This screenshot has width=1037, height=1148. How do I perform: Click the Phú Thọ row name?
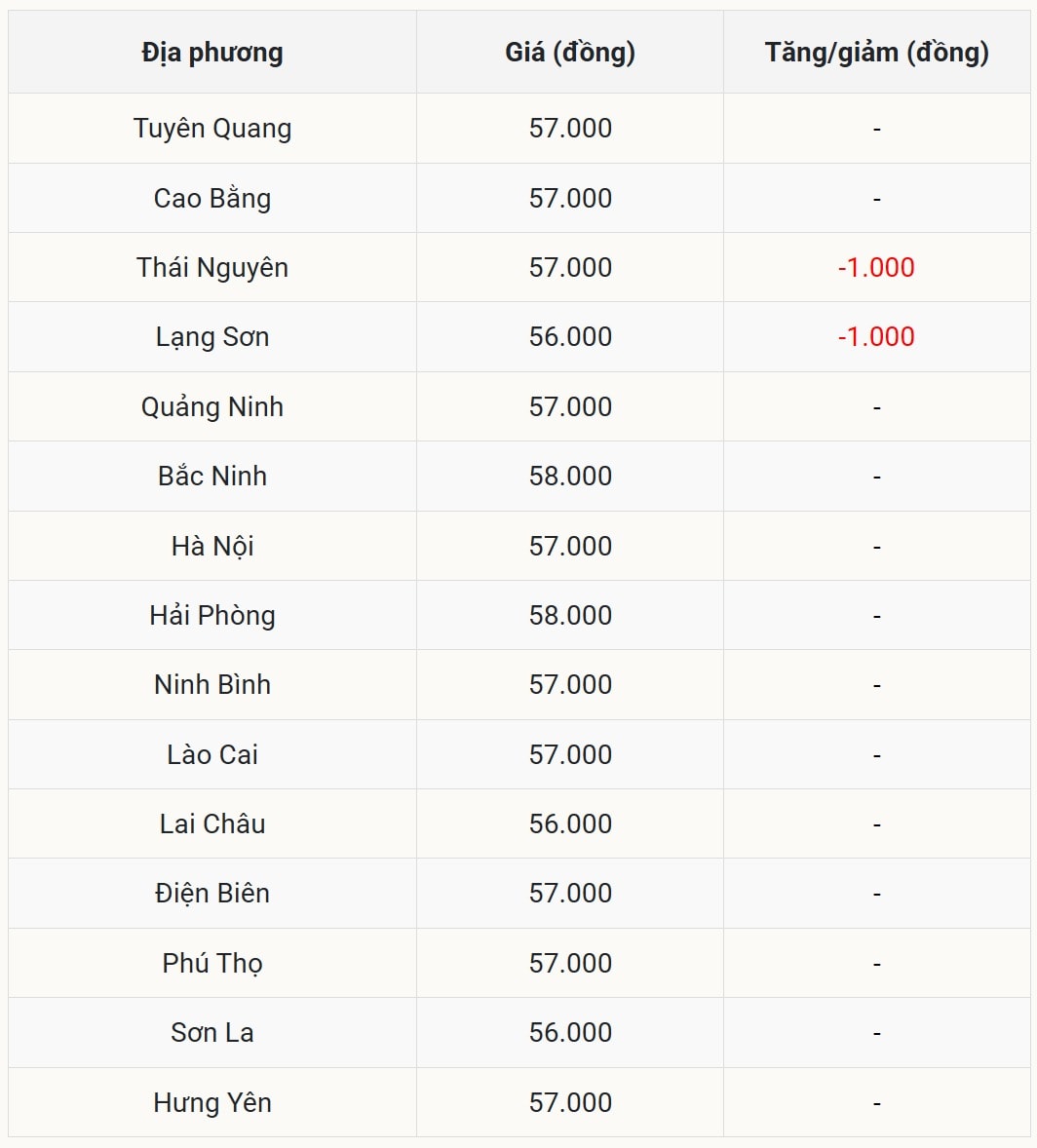click(212, 964)
